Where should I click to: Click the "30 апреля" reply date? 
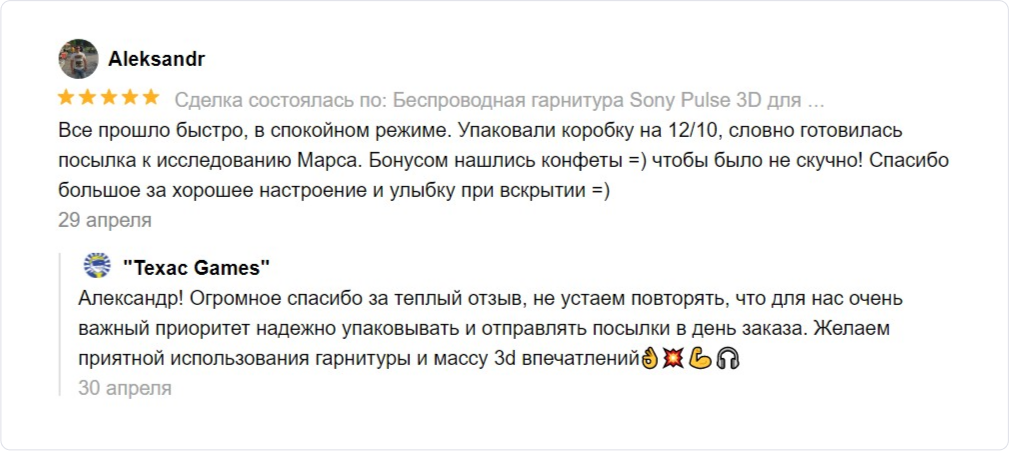click(x=125, y=388)
